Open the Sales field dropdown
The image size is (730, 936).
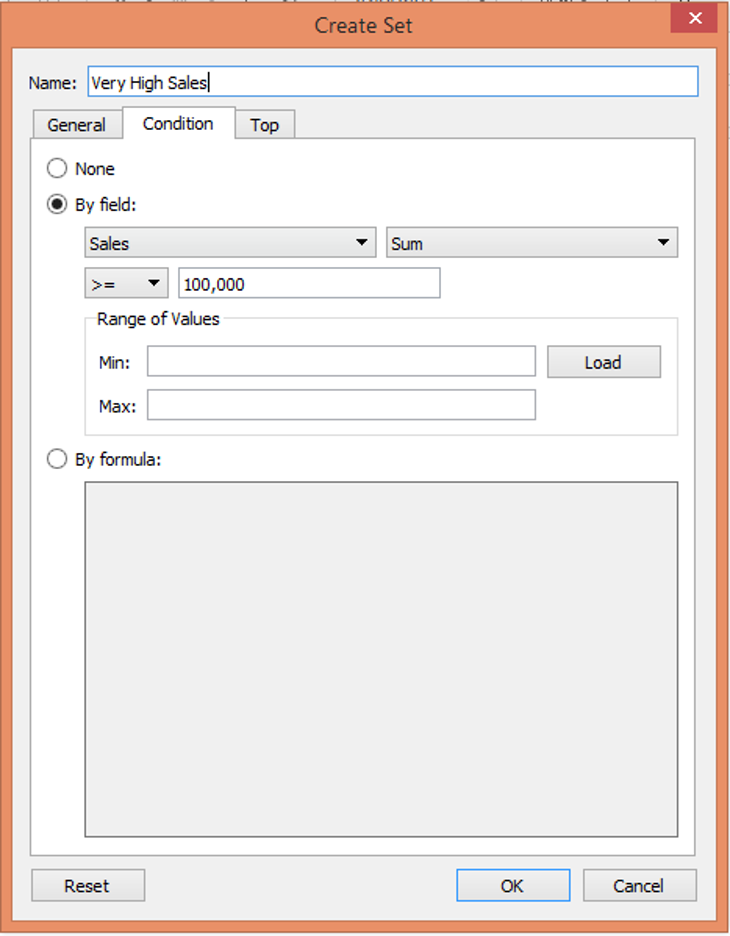click(x=230, y=242)
